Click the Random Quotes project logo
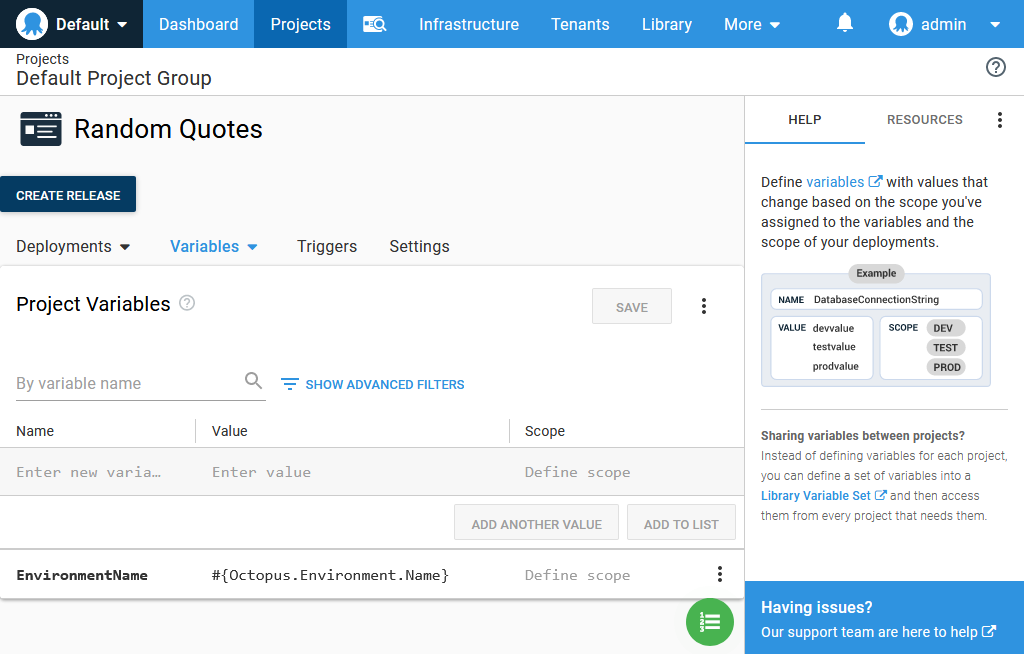Image resolution: width=1024 pixels, height=654 pixels. [40, 129]
